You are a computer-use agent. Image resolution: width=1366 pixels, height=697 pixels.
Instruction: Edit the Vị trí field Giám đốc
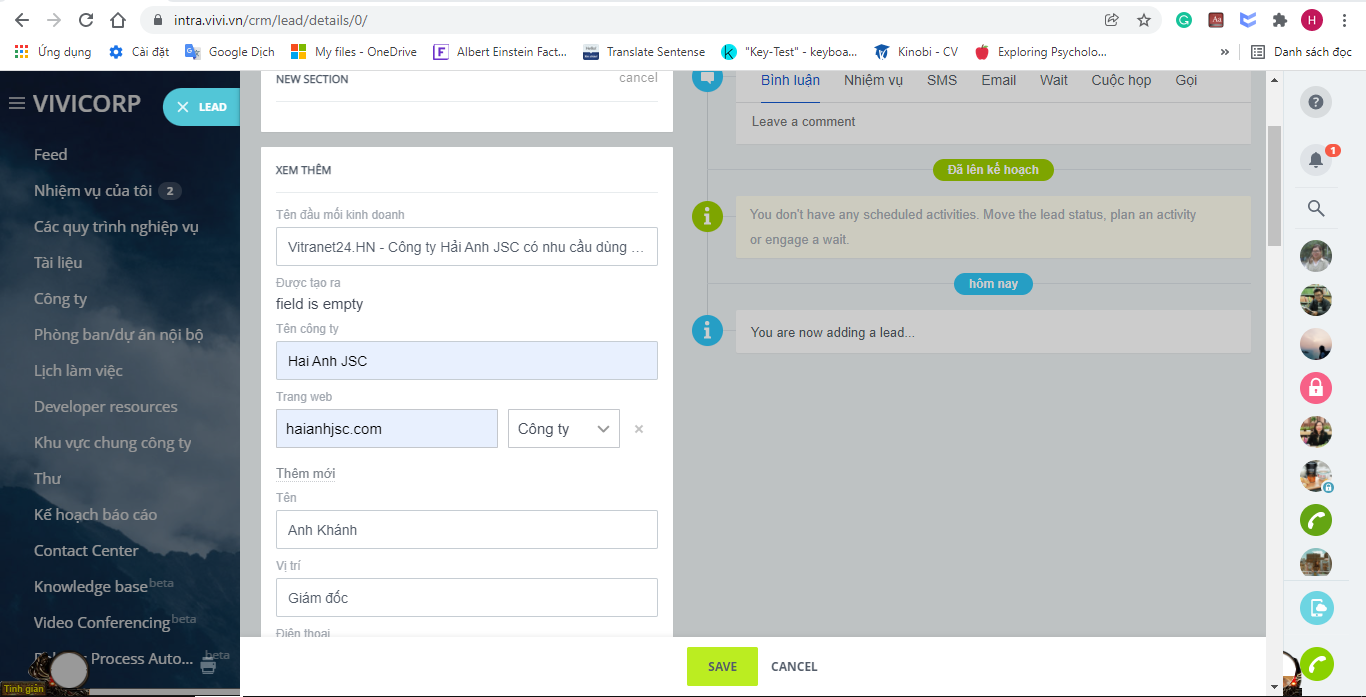(467, 598)
